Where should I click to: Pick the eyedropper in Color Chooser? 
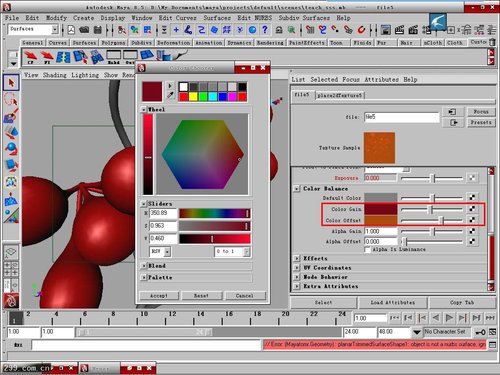pos(170,96)
